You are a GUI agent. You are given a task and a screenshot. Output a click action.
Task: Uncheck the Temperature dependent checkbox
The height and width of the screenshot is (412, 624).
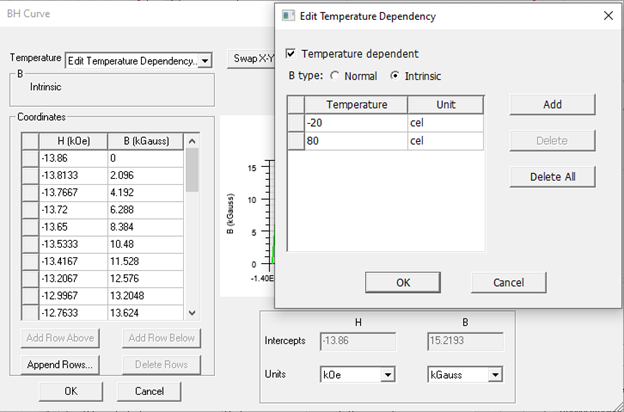pyautogui.click(x=291, y=54)
